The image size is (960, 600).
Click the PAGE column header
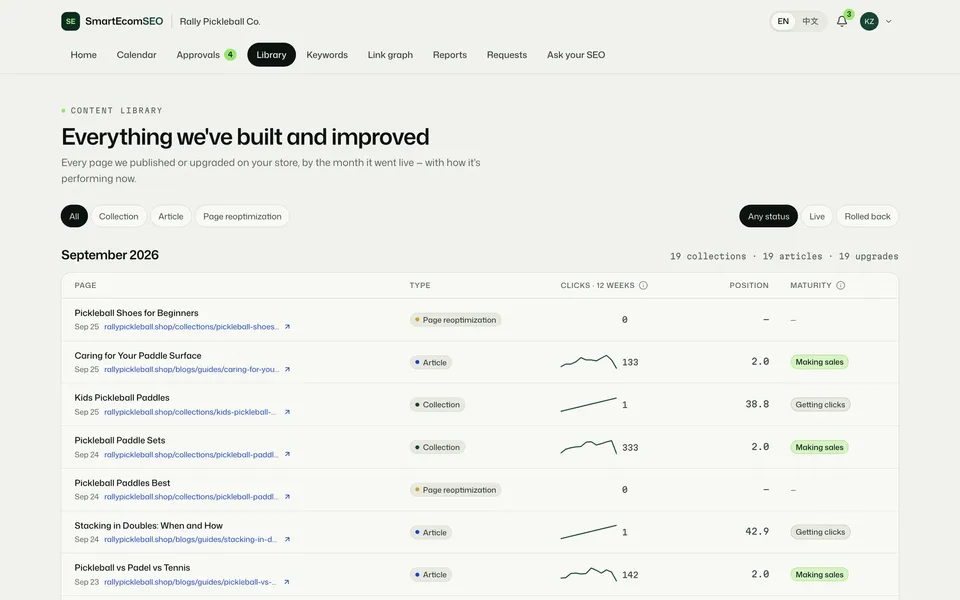click(x=85, y=285)
